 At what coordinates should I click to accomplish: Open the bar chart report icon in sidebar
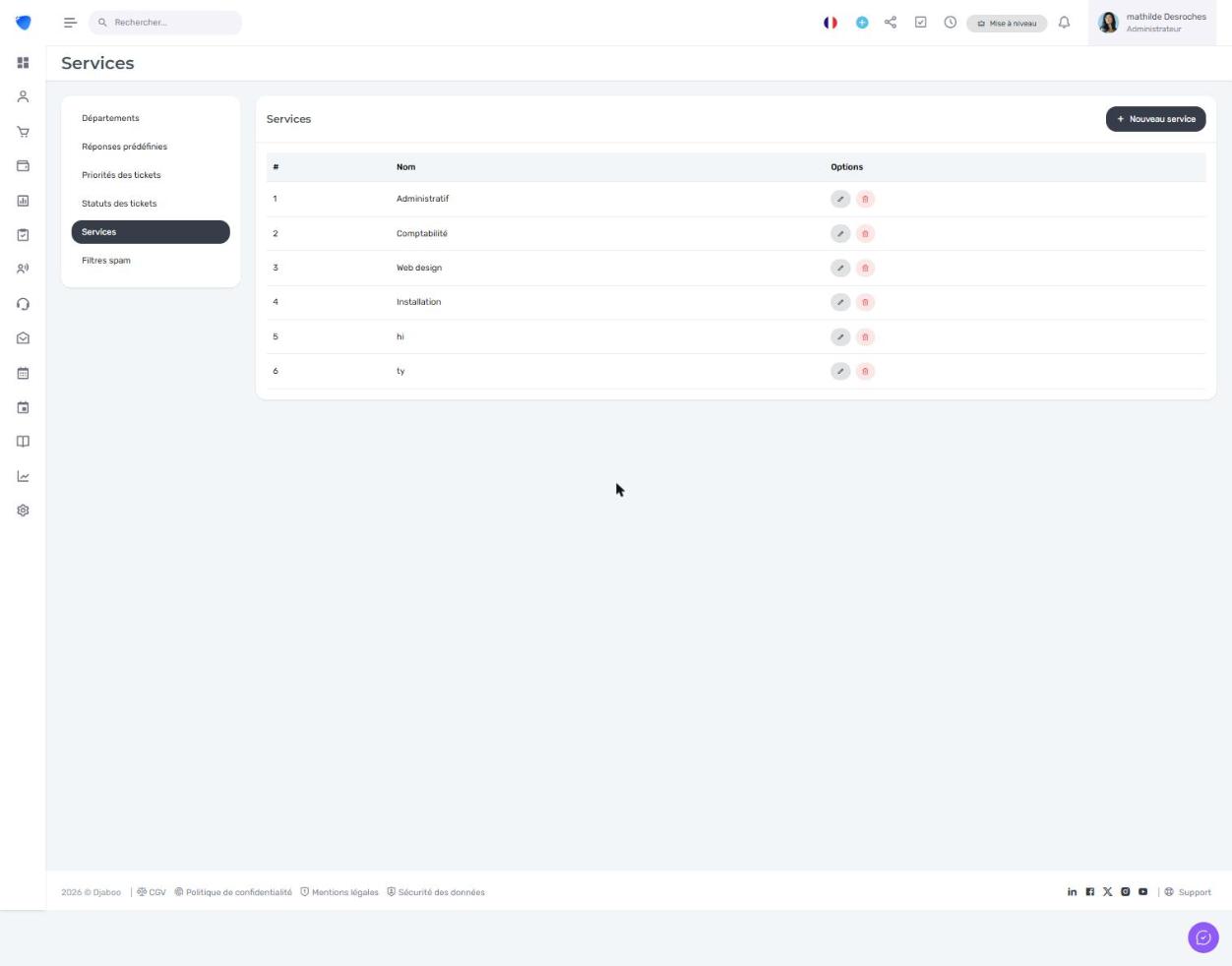[23, 201]
